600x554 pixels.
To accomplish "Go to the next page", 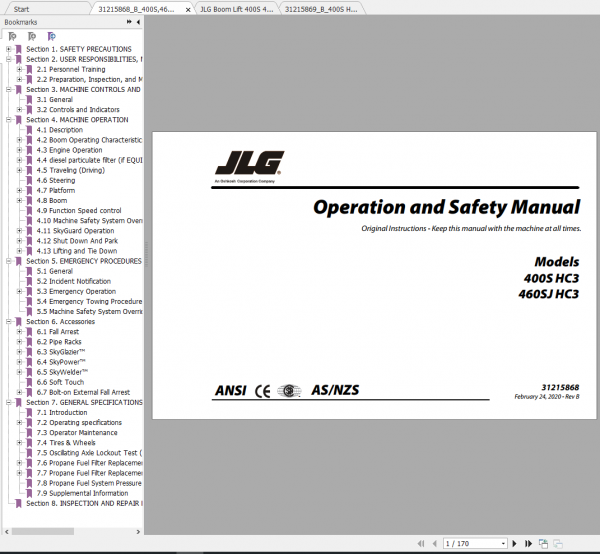I will click(x=514, y=543).
